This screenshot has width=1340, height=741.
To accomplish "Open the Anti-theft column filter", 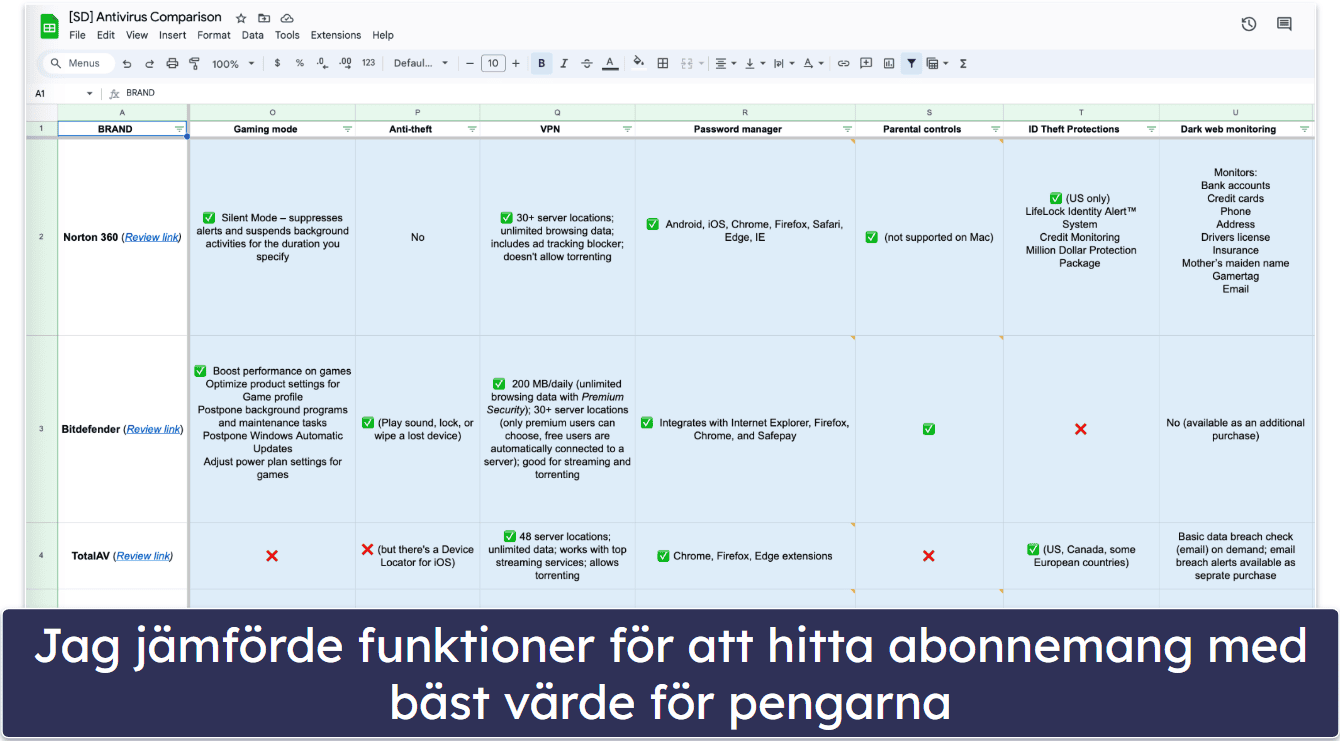I will point(472,129).
